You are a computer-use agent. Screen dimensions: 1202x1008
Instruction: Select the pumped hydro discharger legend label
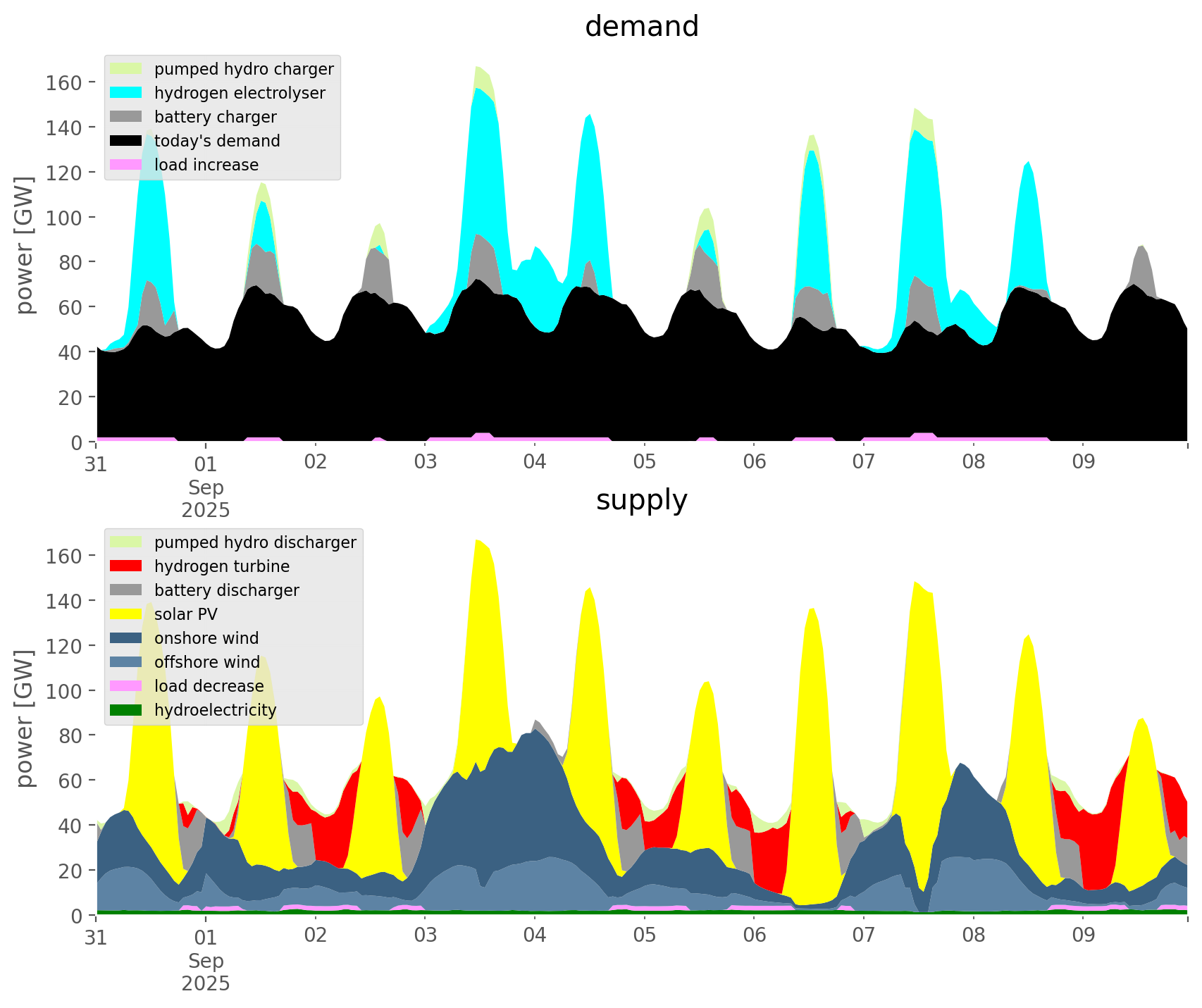coord(255,542)
